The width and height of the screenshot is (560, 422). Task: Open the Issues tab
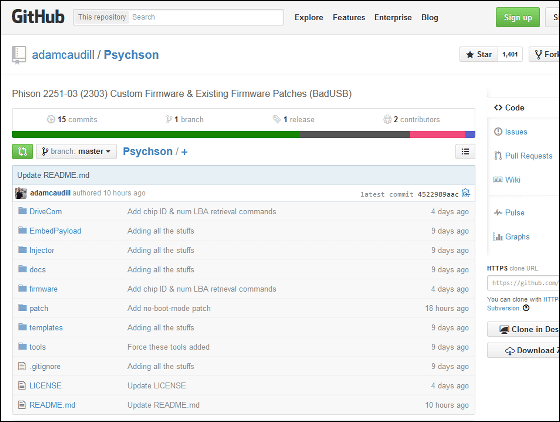(x=516, y=132)
